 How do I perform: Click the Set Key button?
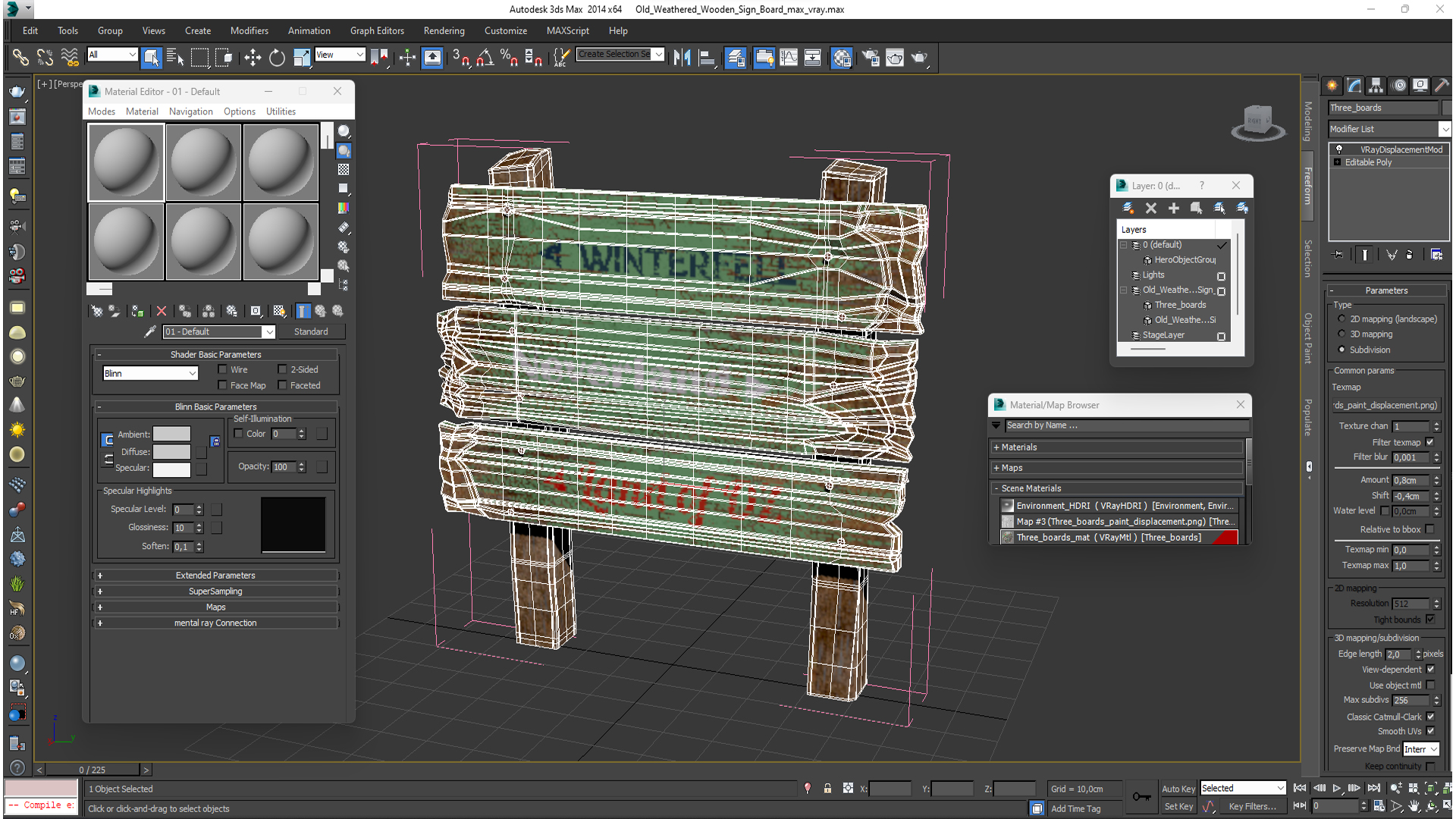pos(1178,807)
